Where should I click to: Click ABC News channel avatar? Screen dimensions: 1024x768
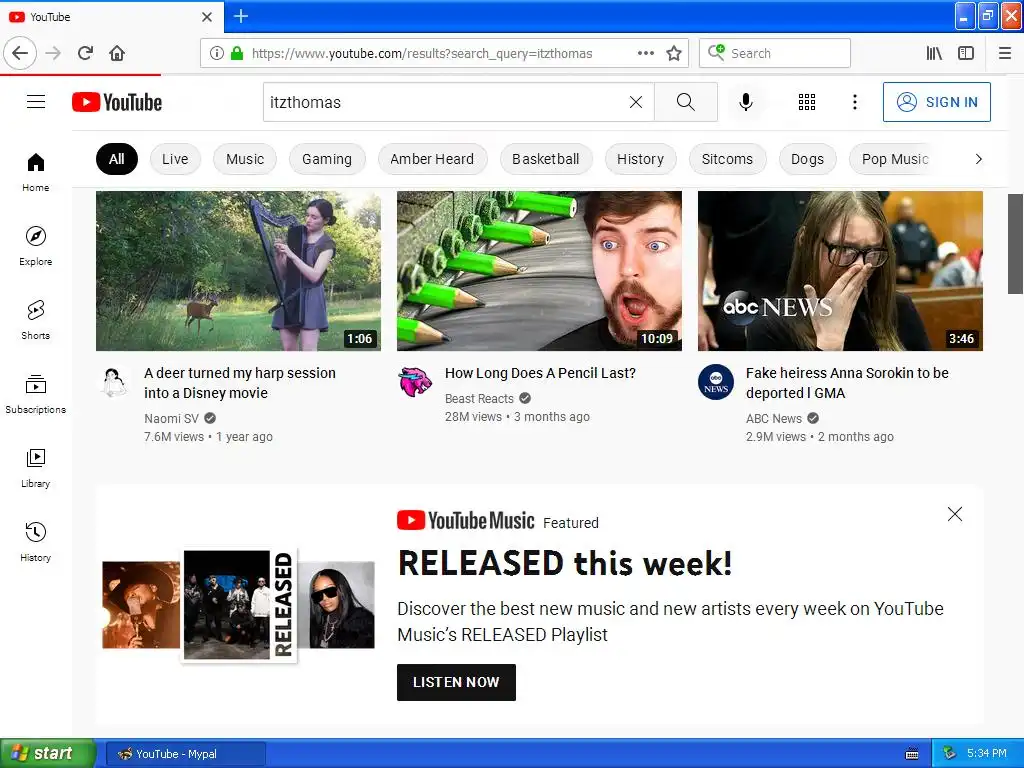pyautogui.click(x=716, y=382)
